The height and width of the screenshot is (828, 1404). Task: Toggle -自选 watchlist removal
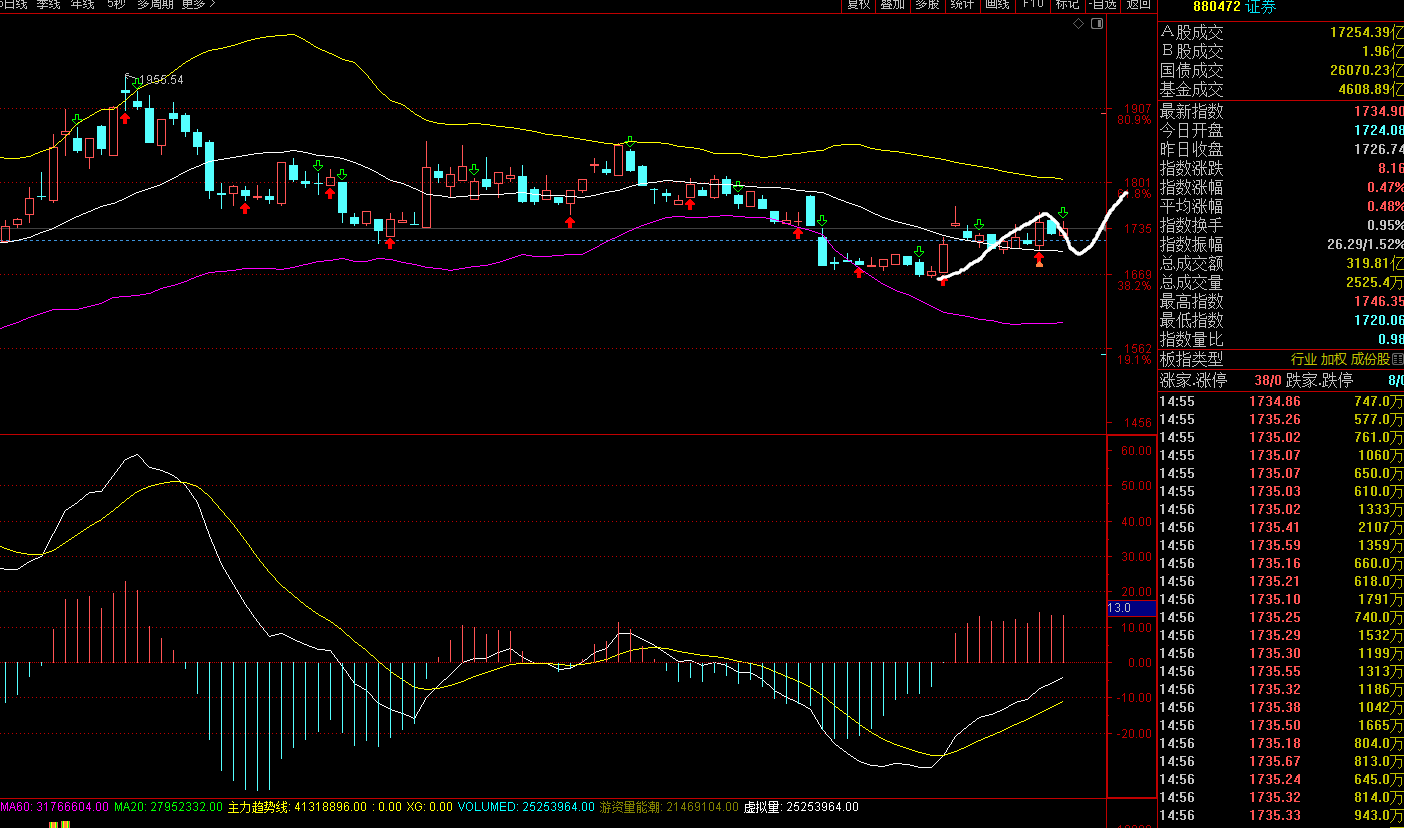click(x=1102, y=4)
